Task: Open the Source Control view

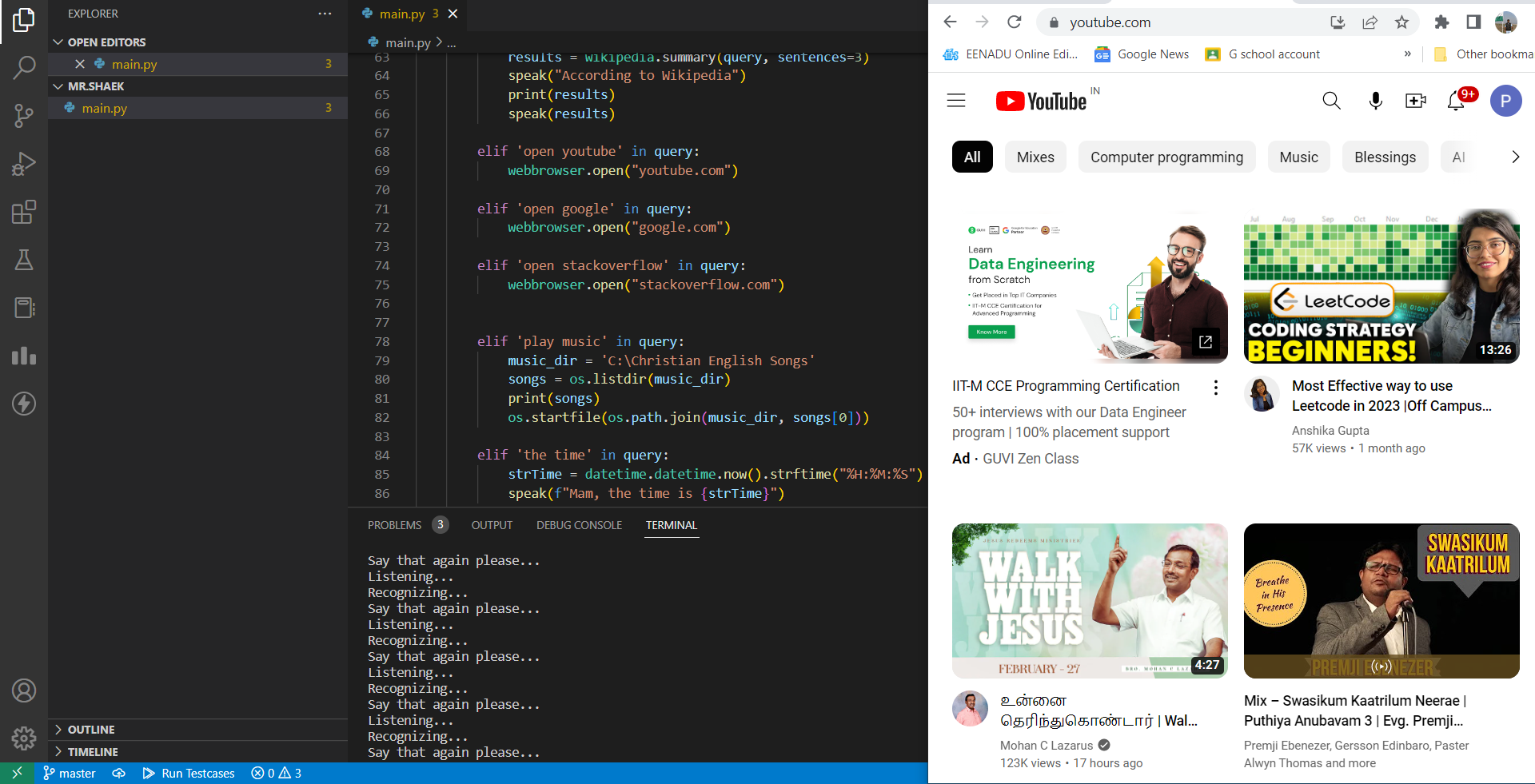Action: pos(24,116)
